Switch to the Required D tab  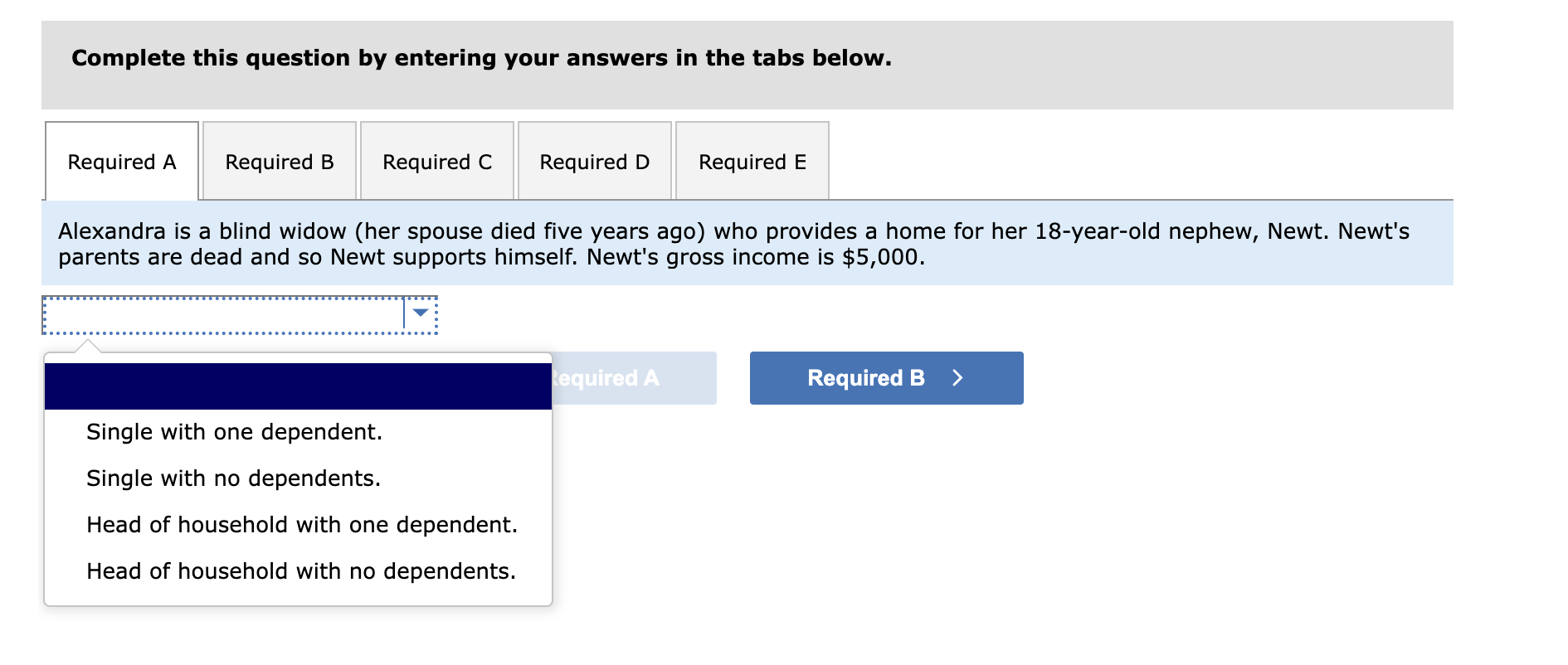595,162
